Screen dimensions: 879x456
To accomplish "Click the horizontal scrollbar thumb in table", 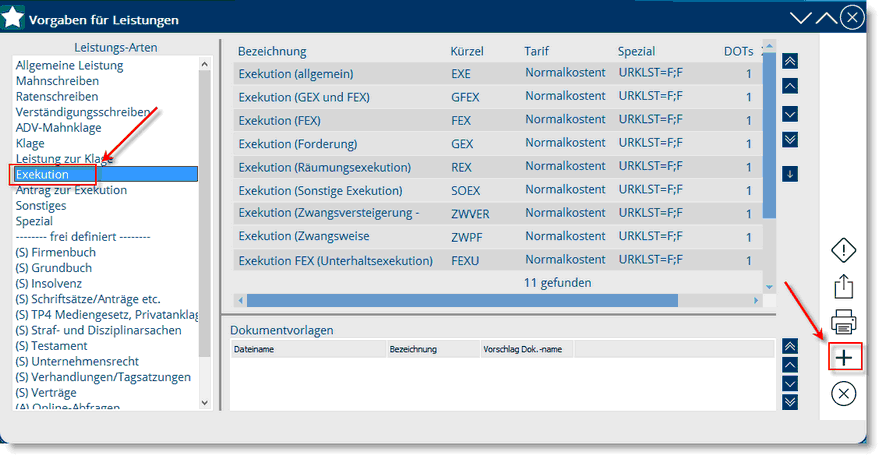I will (462, 301).
